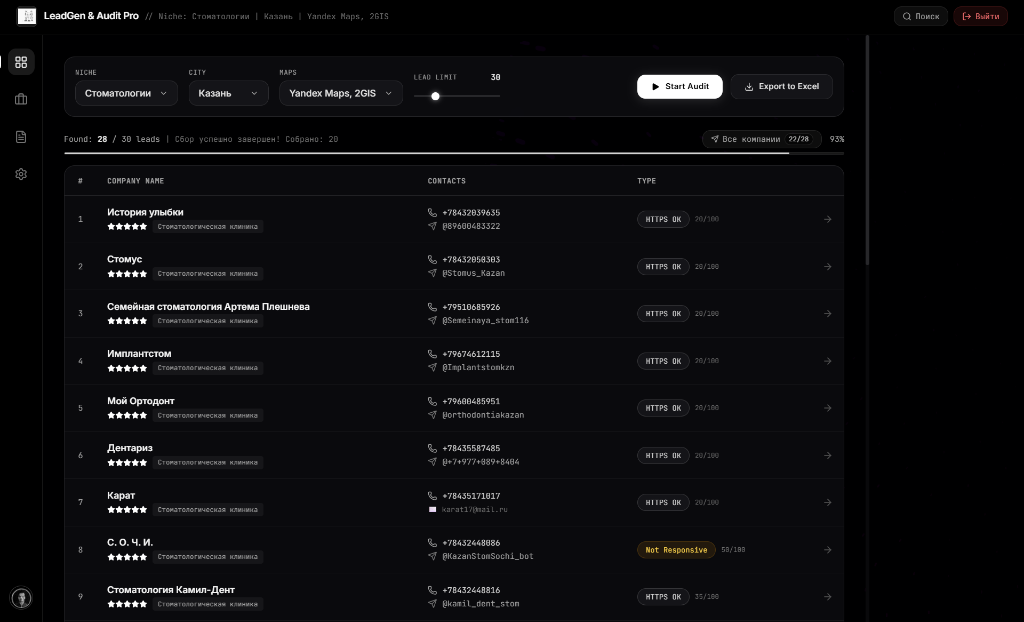Screen dimensions: 1024x622
Task: Click Telegram handle @Semeinaya_stom116
Action: pyautogui.click(x=486, y=321)
